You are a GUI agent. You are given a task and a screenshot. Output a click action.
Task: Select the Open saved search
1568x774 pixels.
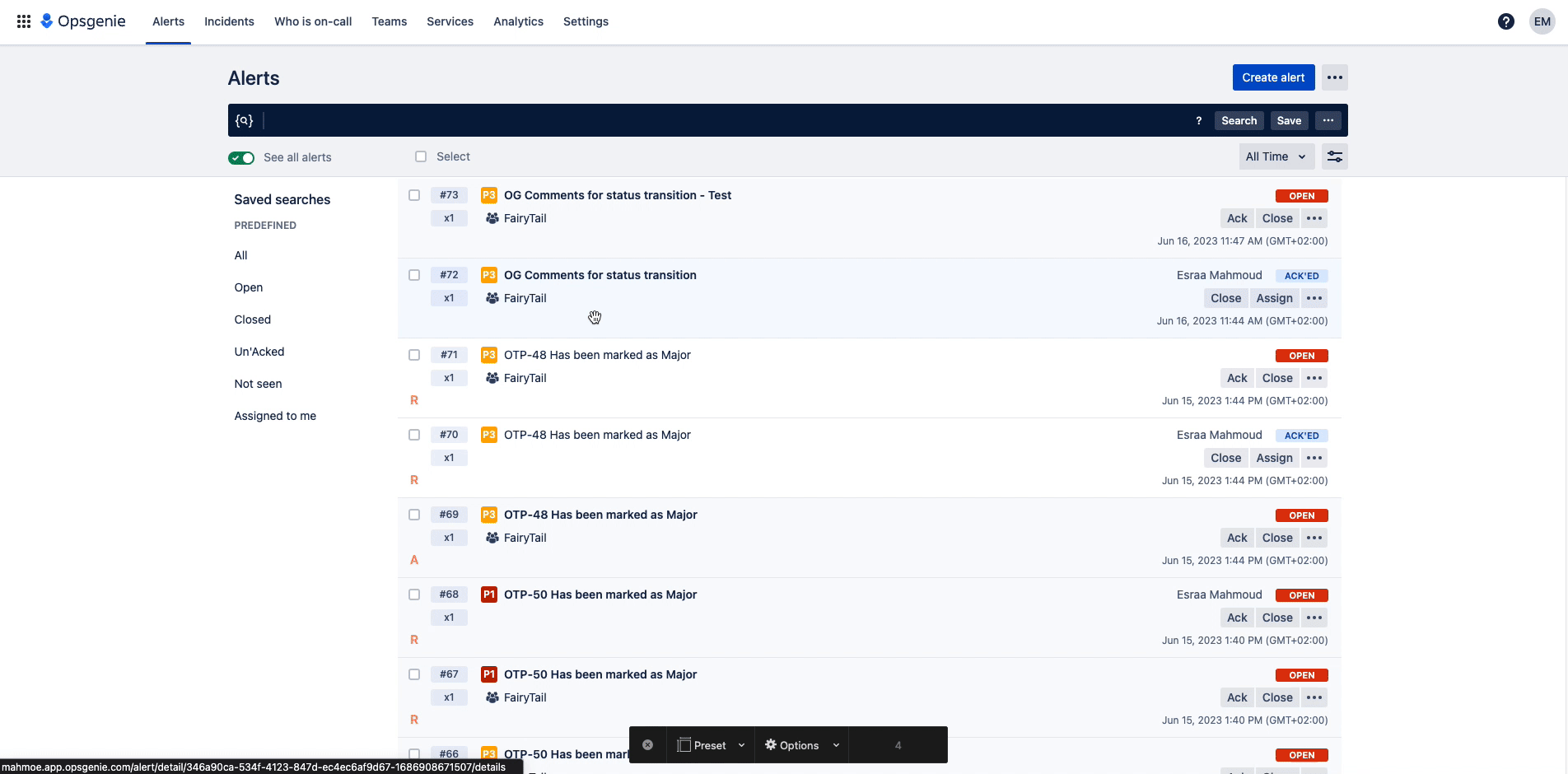click(249, 287)
